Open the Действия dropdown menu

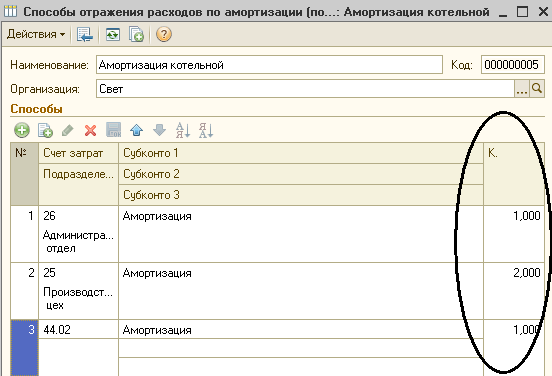click(36, 34)
